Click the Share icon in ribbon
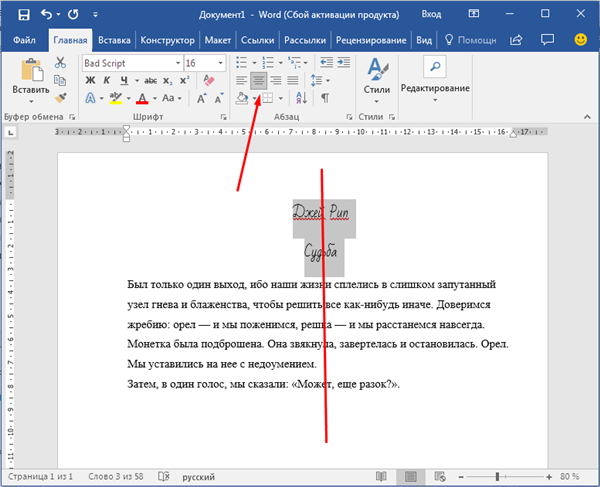 [x=517, y=40]
